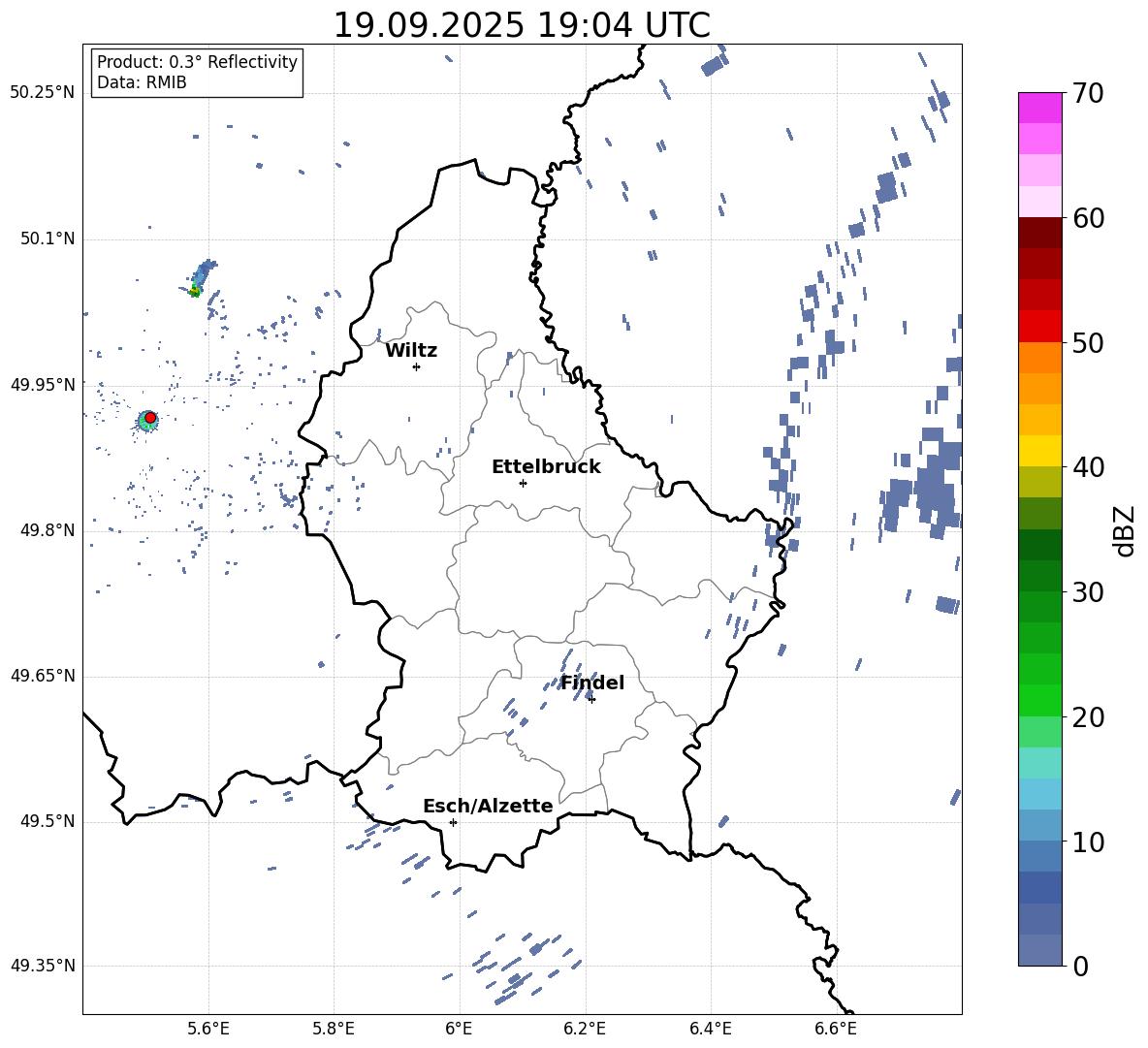Click the Esch/Alzette city label
This screenshot has height=1048, width=1148.
click(x=489, y=807)
